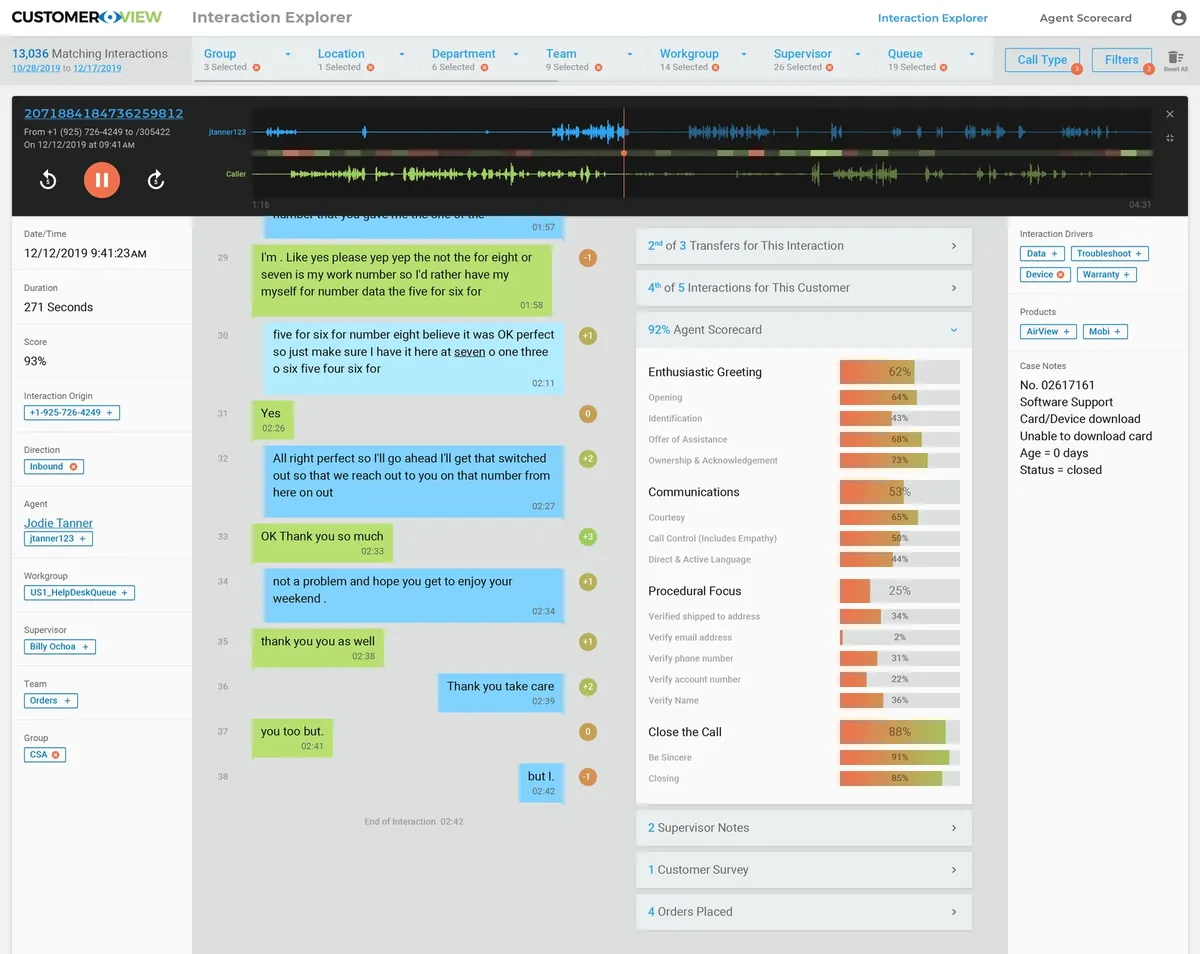Add the Orders team filter
The width and height of the screenshot is (1200, 954).
click(x=68, y=701)
